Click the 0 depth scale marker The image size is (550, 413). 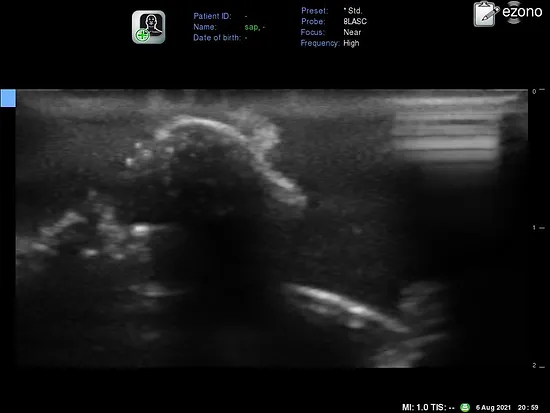[538, 91]
